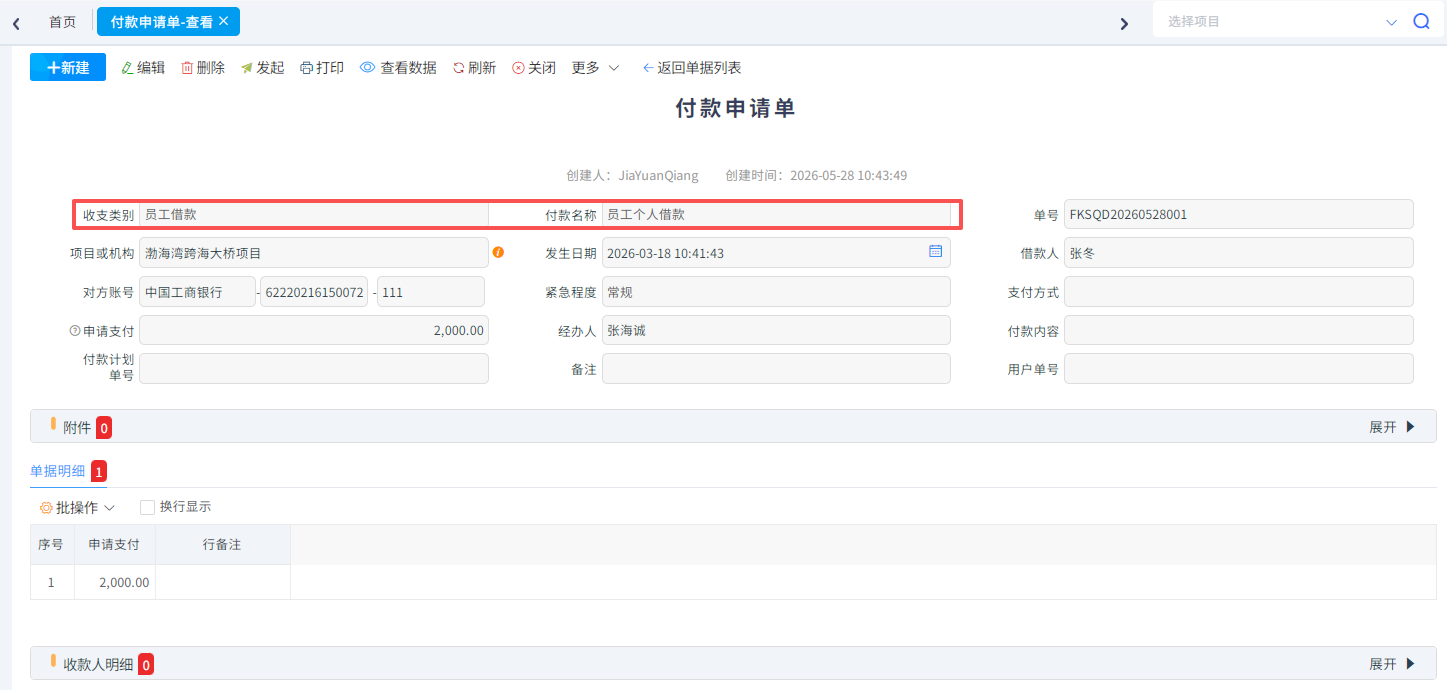Click the 经办人 field showing 张海诚
The width and height of the screenshot is (1447, 690).
[776, 330]
